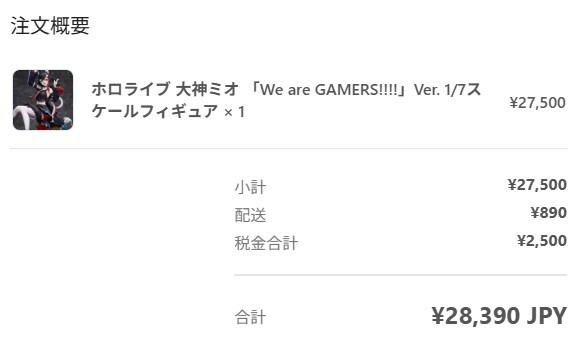Click the divider line below the product row
Viewport: 581px width, 363px height.
pyautogui.click(x=289, y=149)
